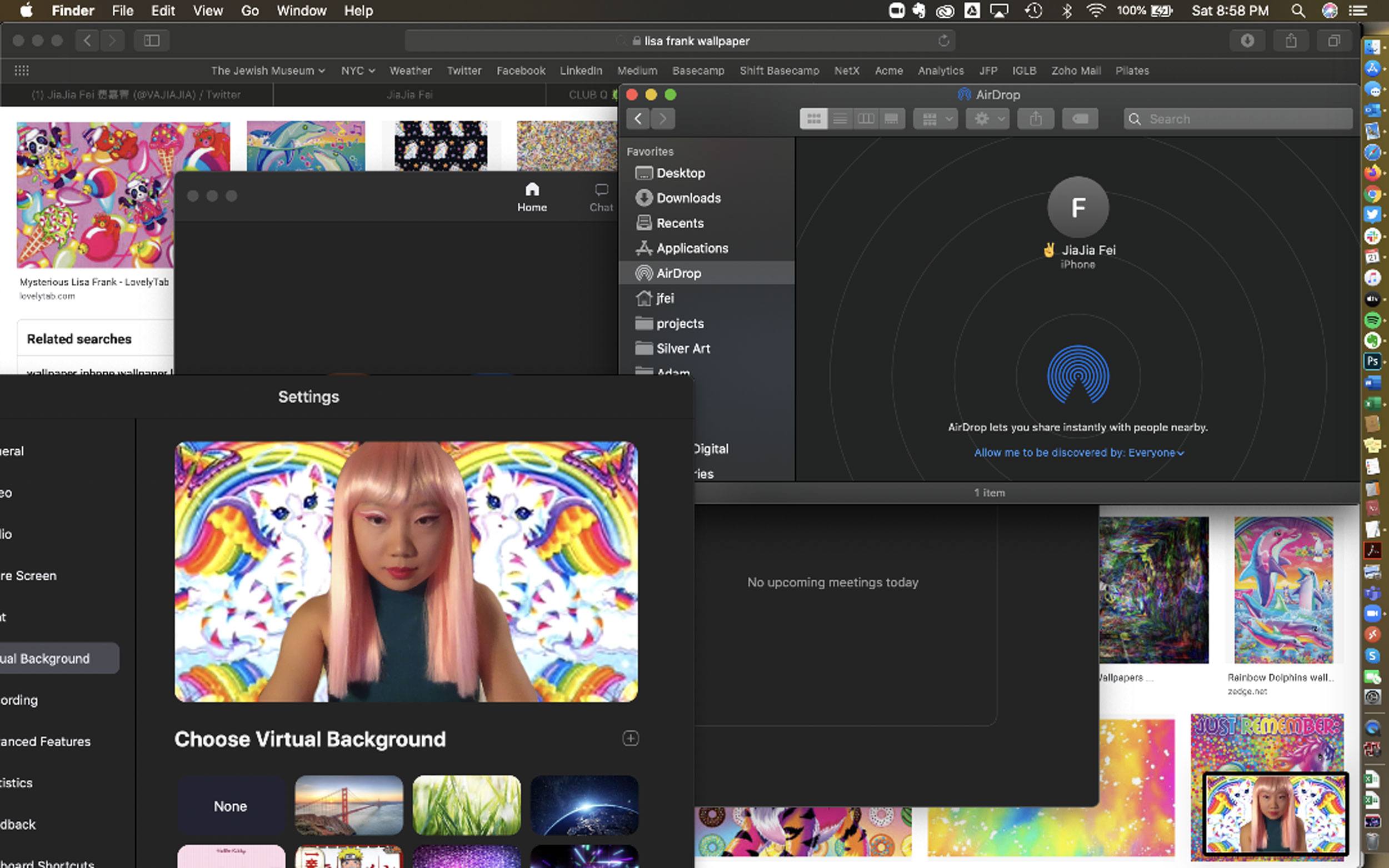The width and height of the screenshot is (1389, 868).
Task: Choose the Golden Gate Bridge virtual background
Action: point(349,805)
